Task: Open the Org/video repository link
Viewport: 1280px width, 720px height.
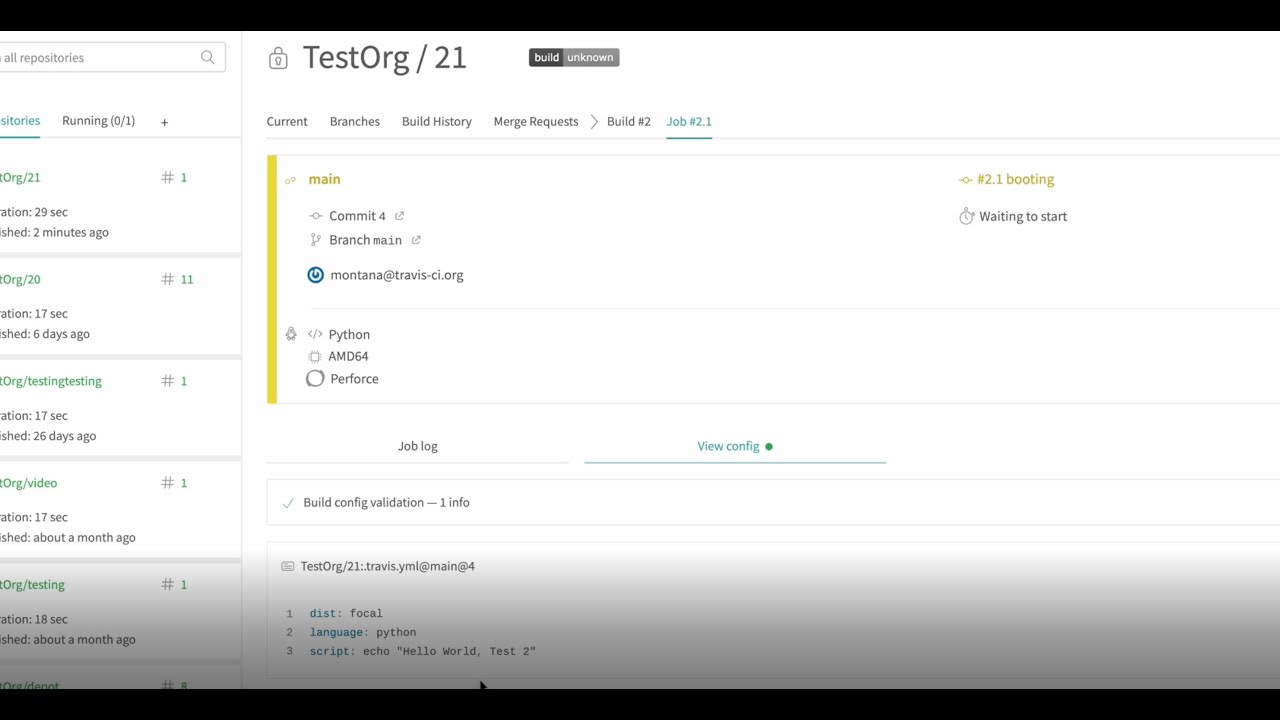Action: tap(29, 483)
